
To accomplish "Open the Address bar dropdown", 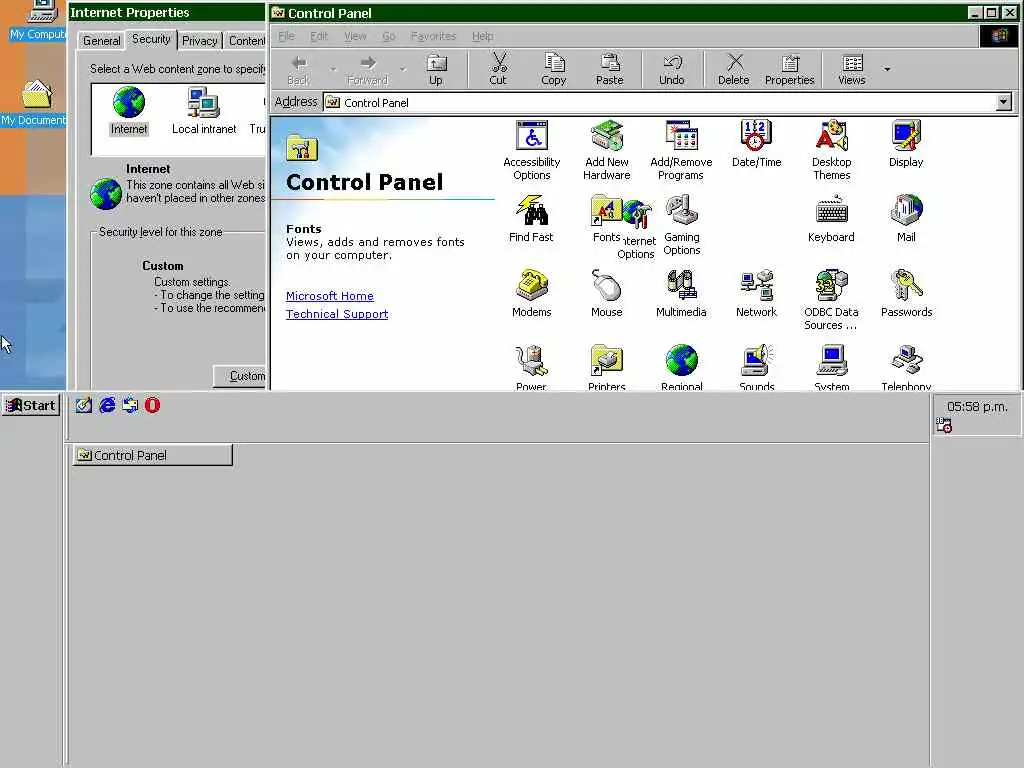I will (x=1004, y=102).
